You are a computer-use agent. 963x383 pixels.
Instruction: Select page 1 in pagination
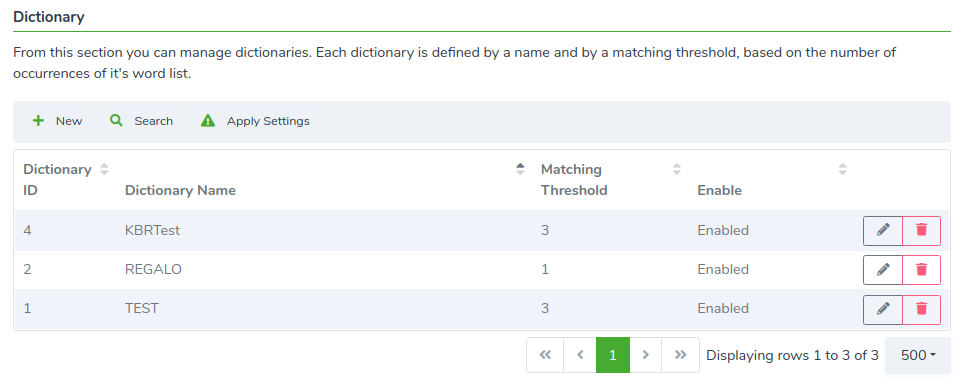pyautogui.click(x=612, y=355)
